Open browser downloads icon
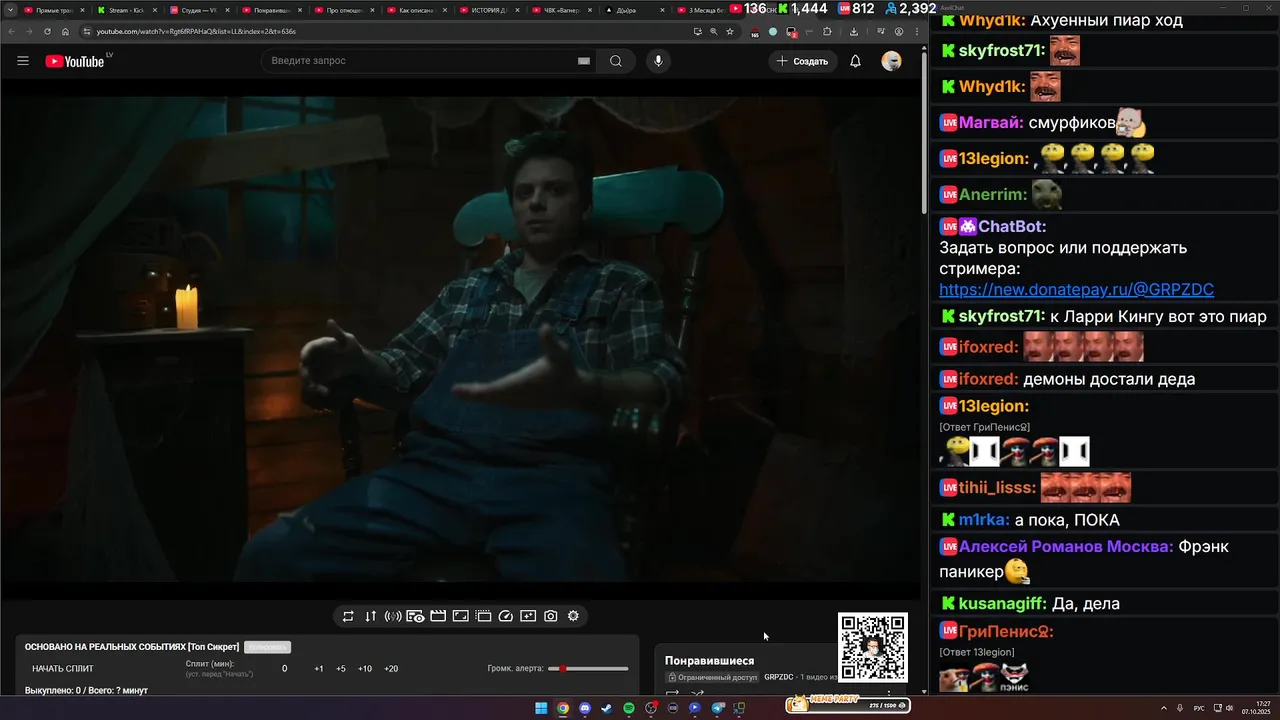1280x720 pixels. [x=855, y=31]
